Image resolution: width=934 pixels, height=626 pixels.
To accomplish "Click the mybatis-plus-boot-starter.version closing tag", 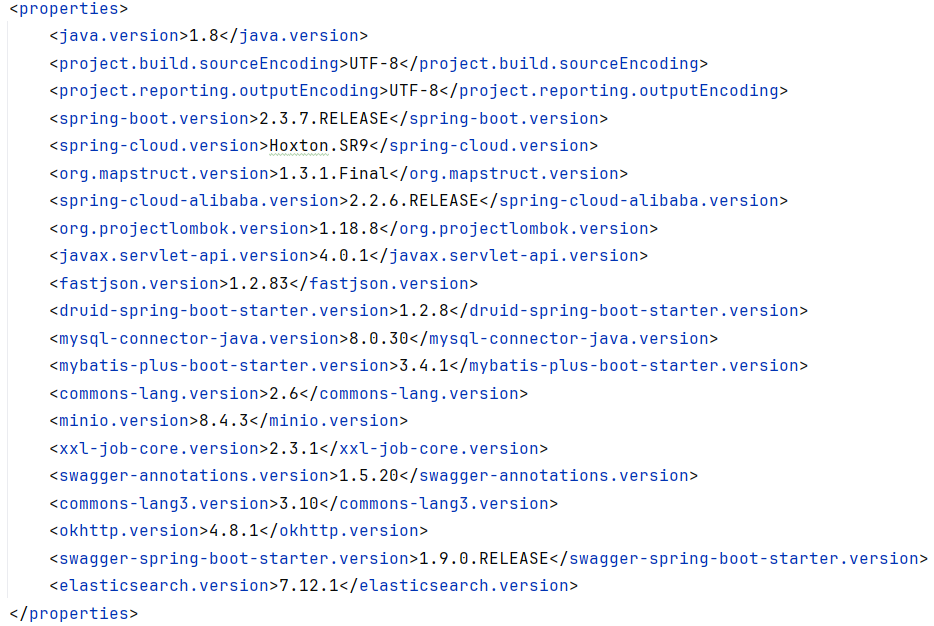I will (629, 366).
